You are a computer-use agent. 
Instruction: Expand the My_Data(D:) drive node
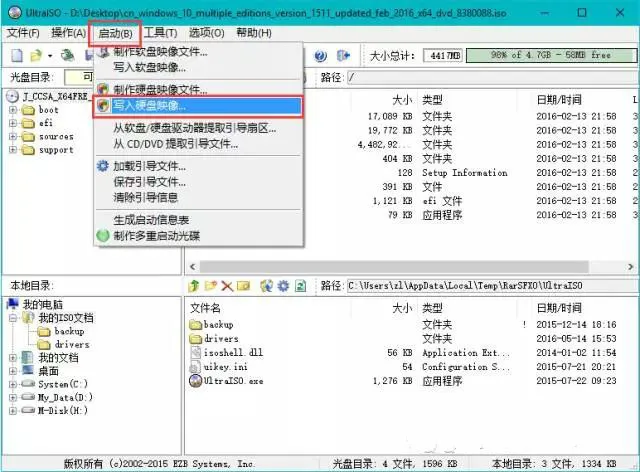13,397
